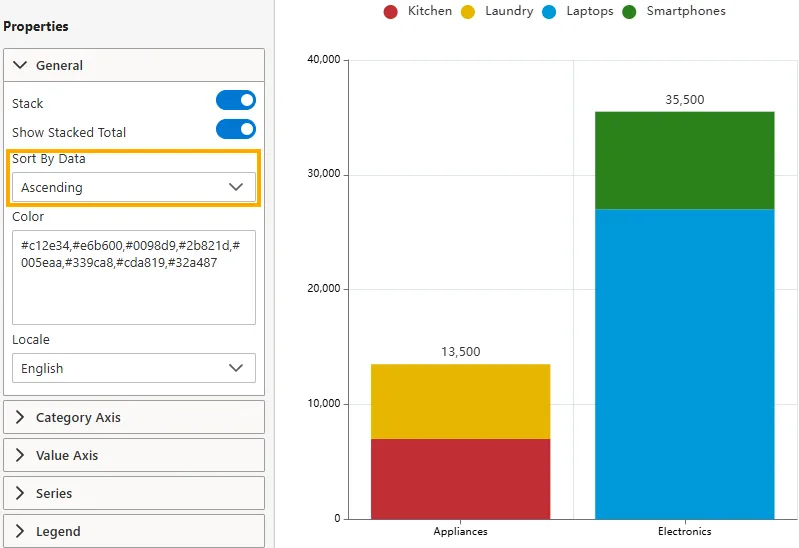
Task: Collapse the General section
Action: [x=134, y=65]
